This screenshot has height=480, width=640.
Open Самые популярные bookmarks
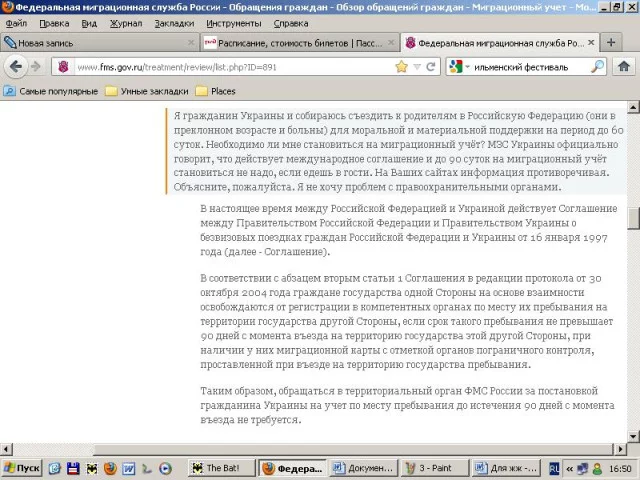tap(51, 91)
